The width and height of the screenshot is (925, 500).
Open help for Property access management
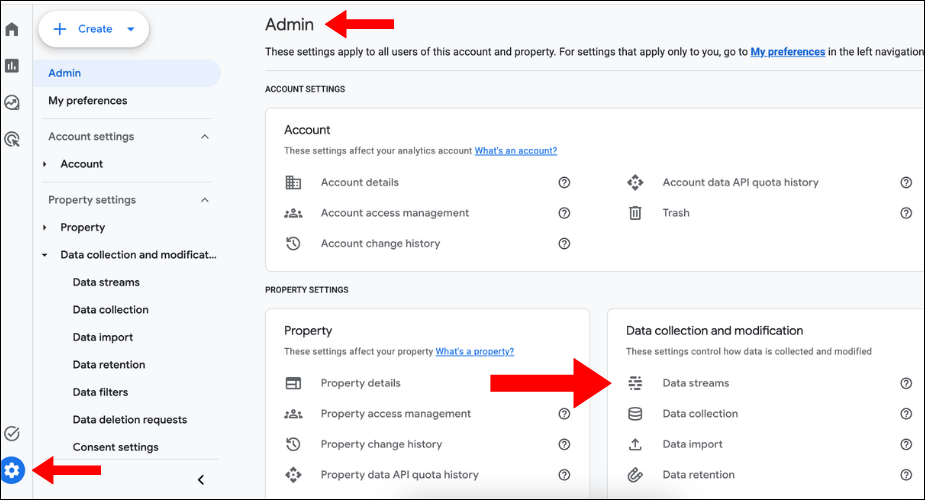coord(564,414)
